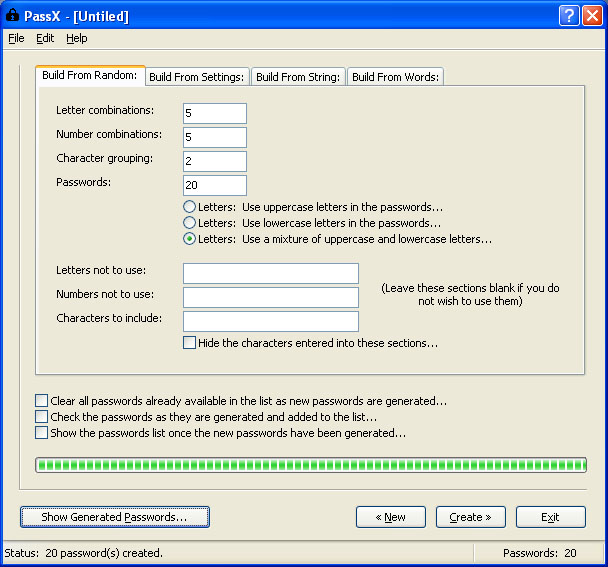Viewport: 608px width, 567px height.
Task: Open the File menu
Action: click(16, 38)
